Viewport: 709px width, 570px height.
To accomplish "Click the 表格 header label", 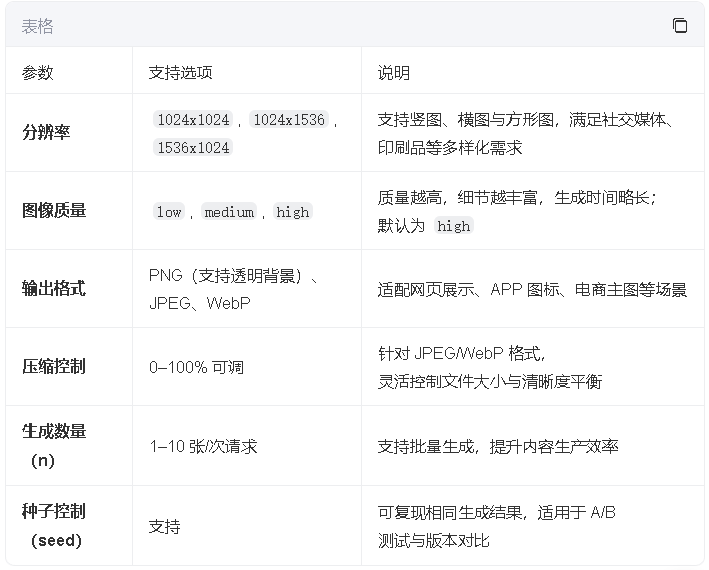I will 38,26.
